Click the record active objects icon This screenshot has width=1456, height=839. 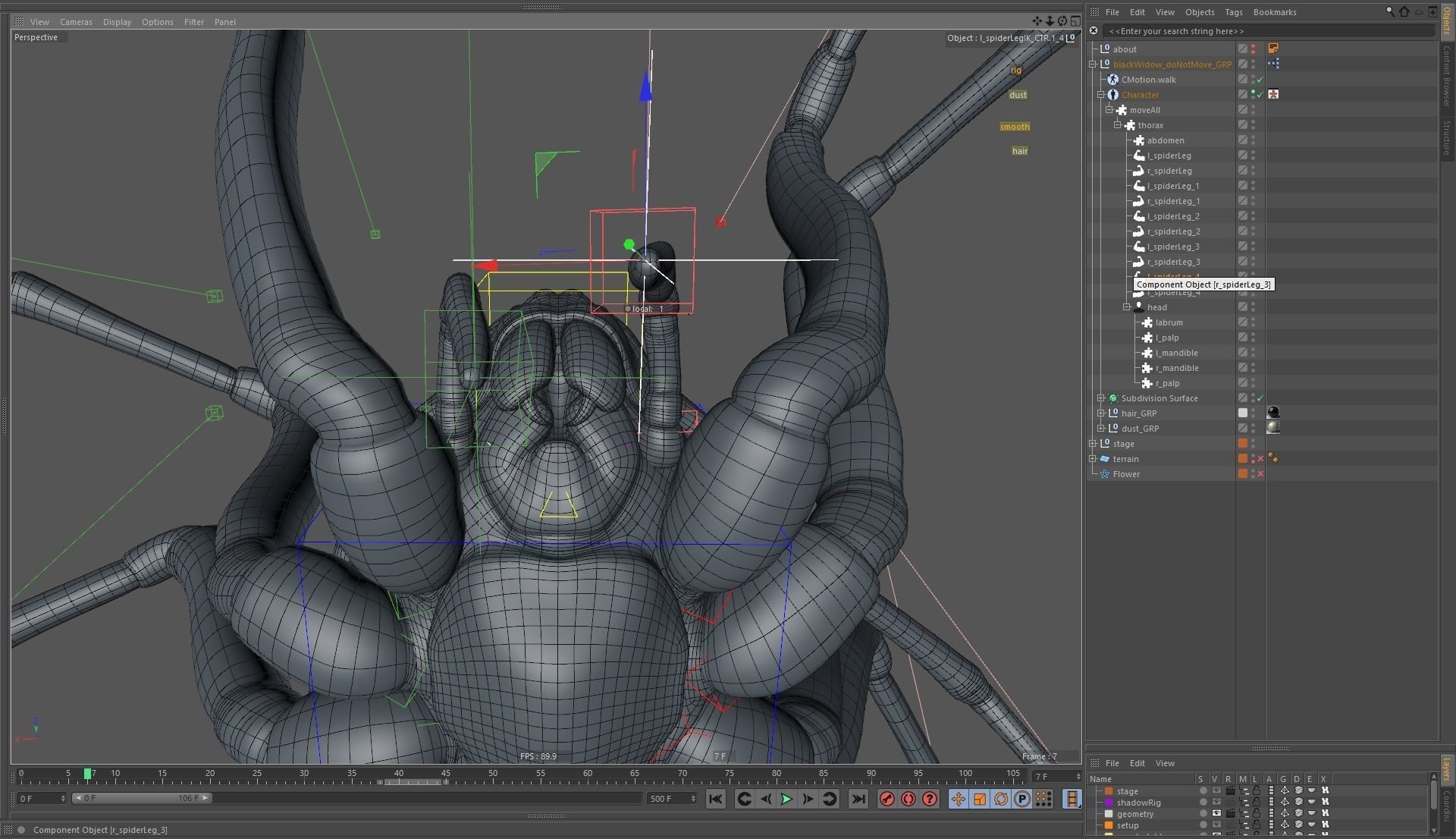pos(886,799)
